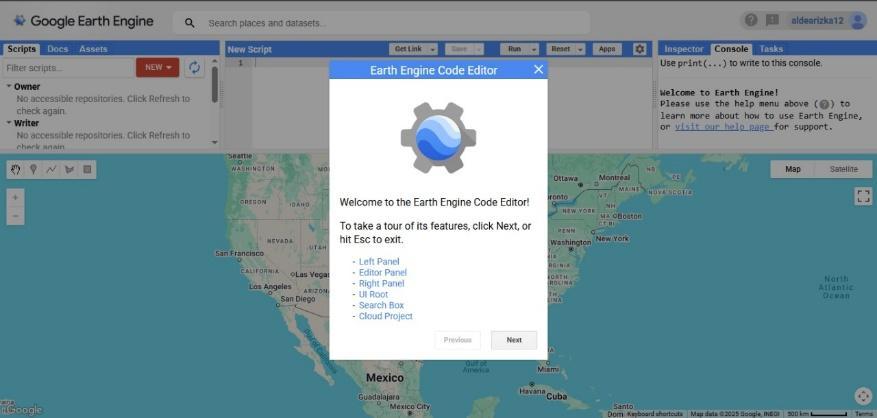Zoom in on the map
This screenshot has height=418, width=877.
pyautogui.click(x=15, y=198)
